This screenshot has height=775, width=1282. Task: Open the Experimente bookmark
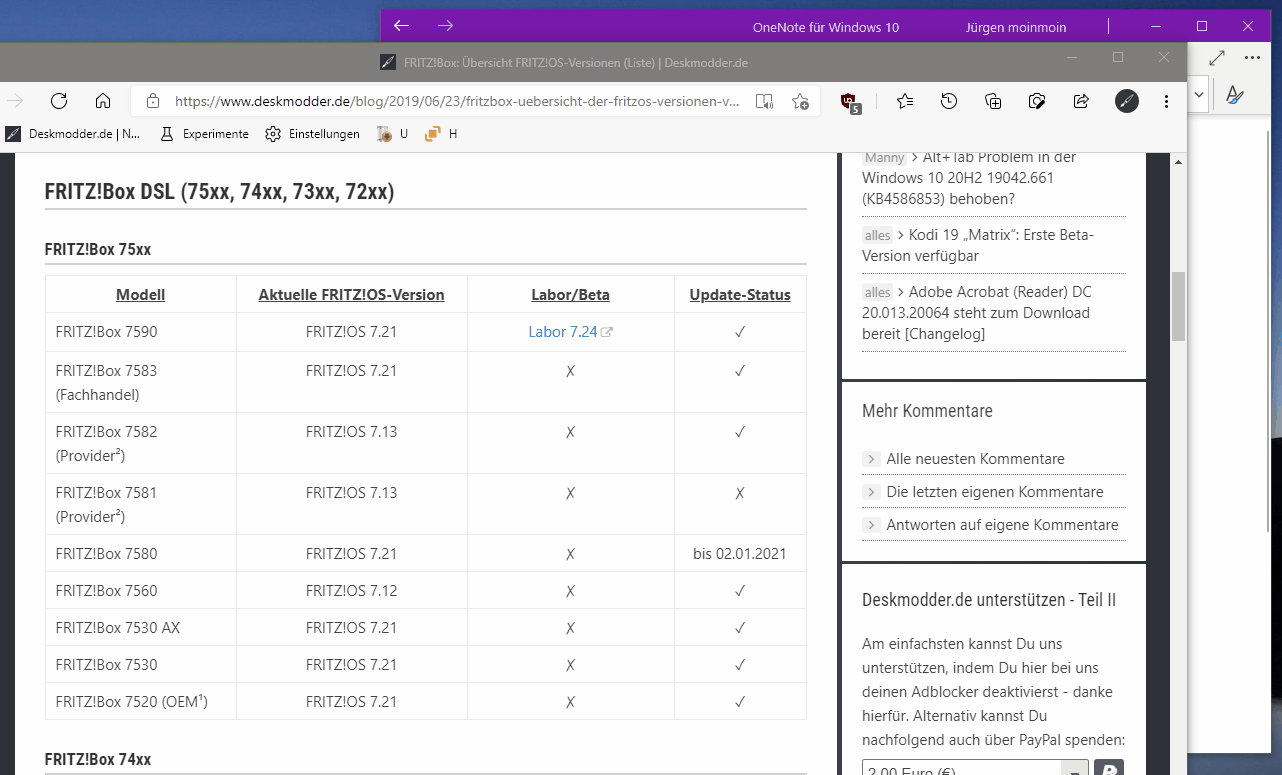click(204, 134)
